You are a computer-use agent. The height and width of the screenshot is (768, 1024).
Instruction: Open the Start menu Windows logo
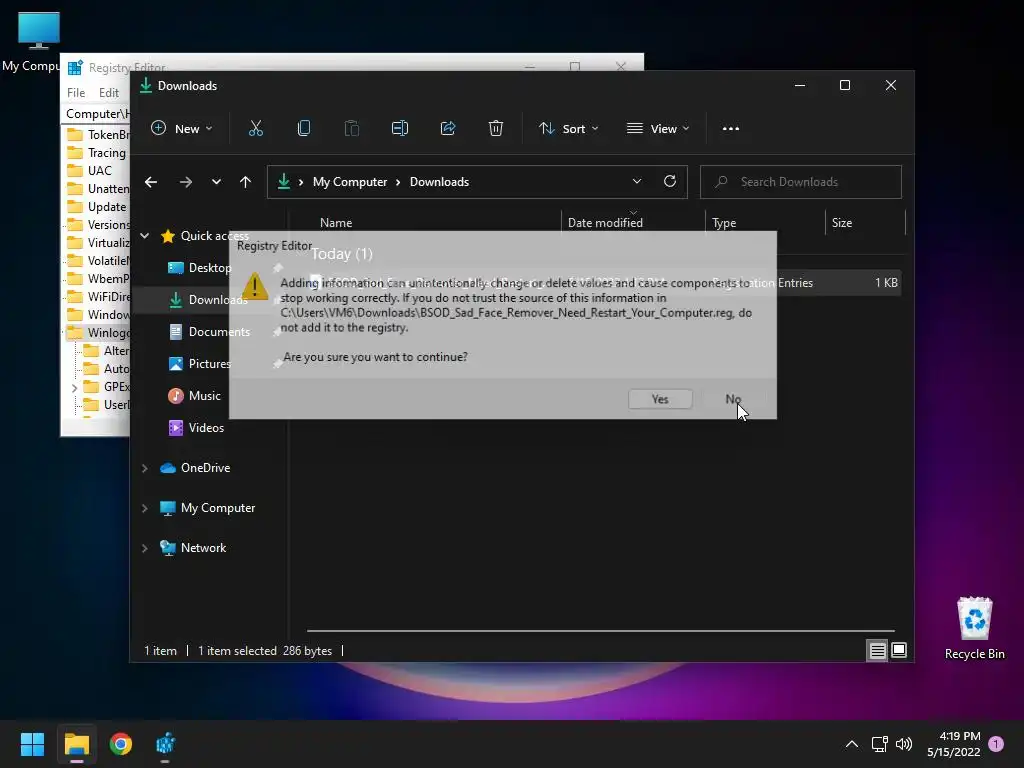click(x=32, y=744)
